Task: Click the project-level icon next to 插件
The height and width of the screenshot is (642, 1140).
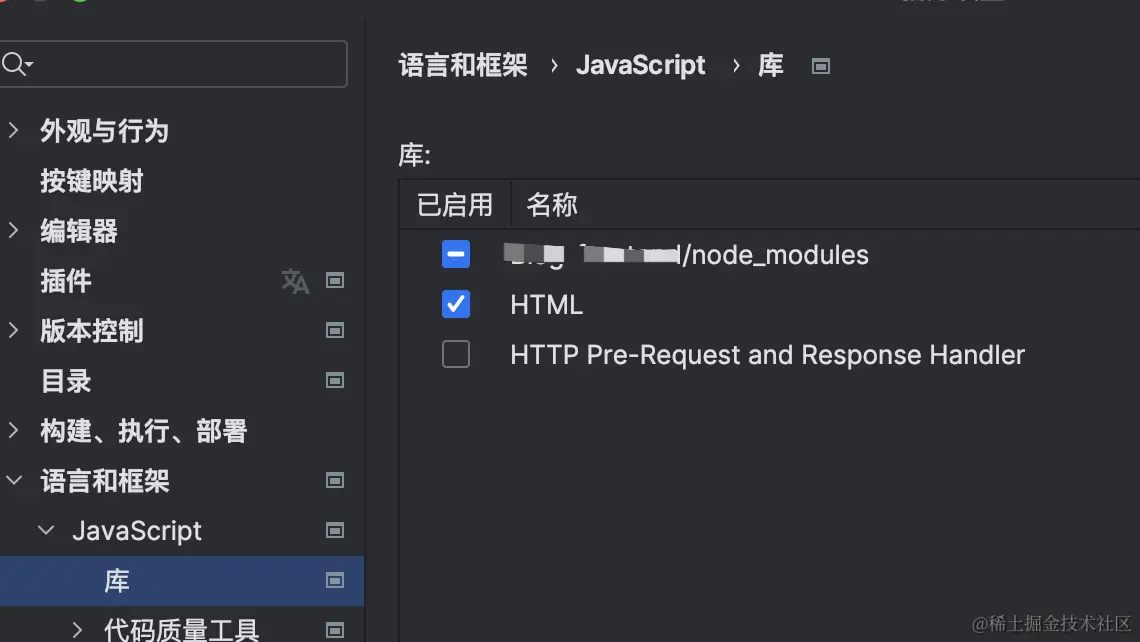Action: point(336,281)
